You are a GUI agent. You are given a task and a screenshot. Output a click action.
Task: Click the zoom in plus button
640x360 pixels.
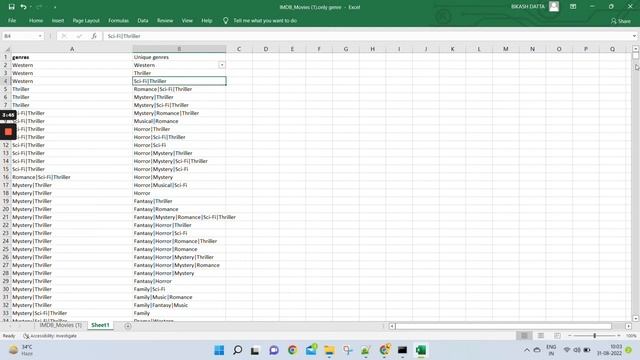pyautogui.click(x=619, y=336)
